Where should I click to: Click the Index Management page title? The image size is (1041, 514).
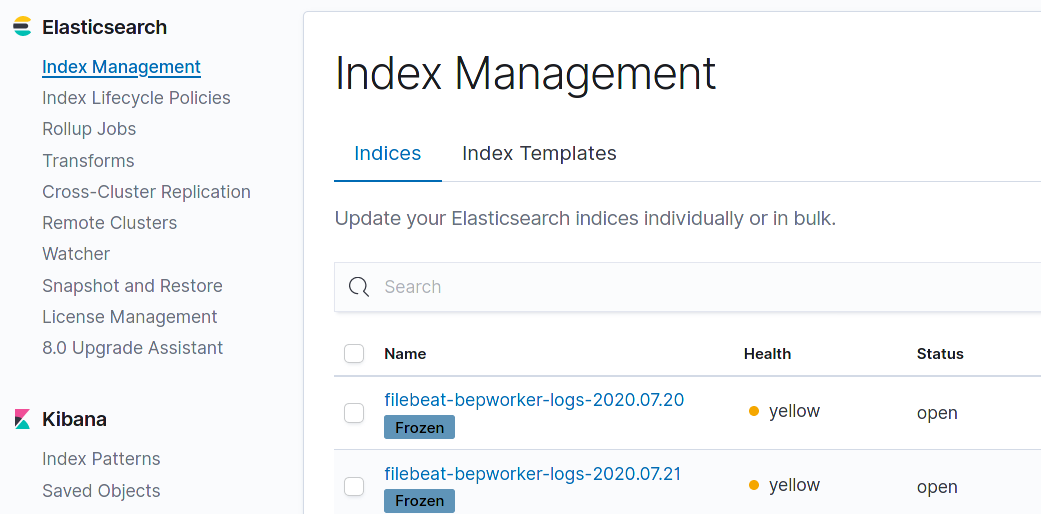pyautogui.click(x=526, y=73)
